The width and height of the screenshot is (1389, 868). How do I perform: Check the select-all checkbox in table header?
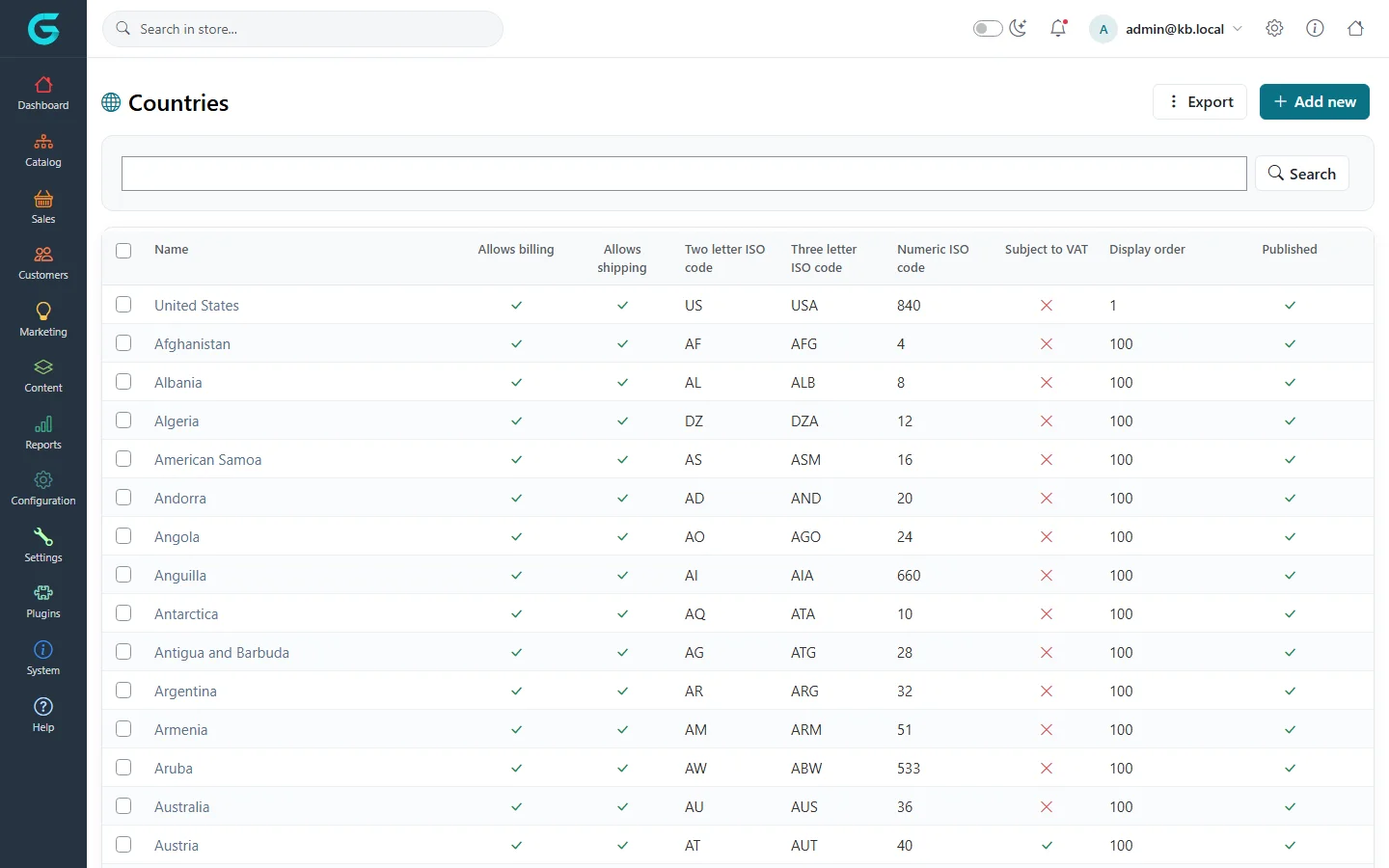[x=123, y=251]
